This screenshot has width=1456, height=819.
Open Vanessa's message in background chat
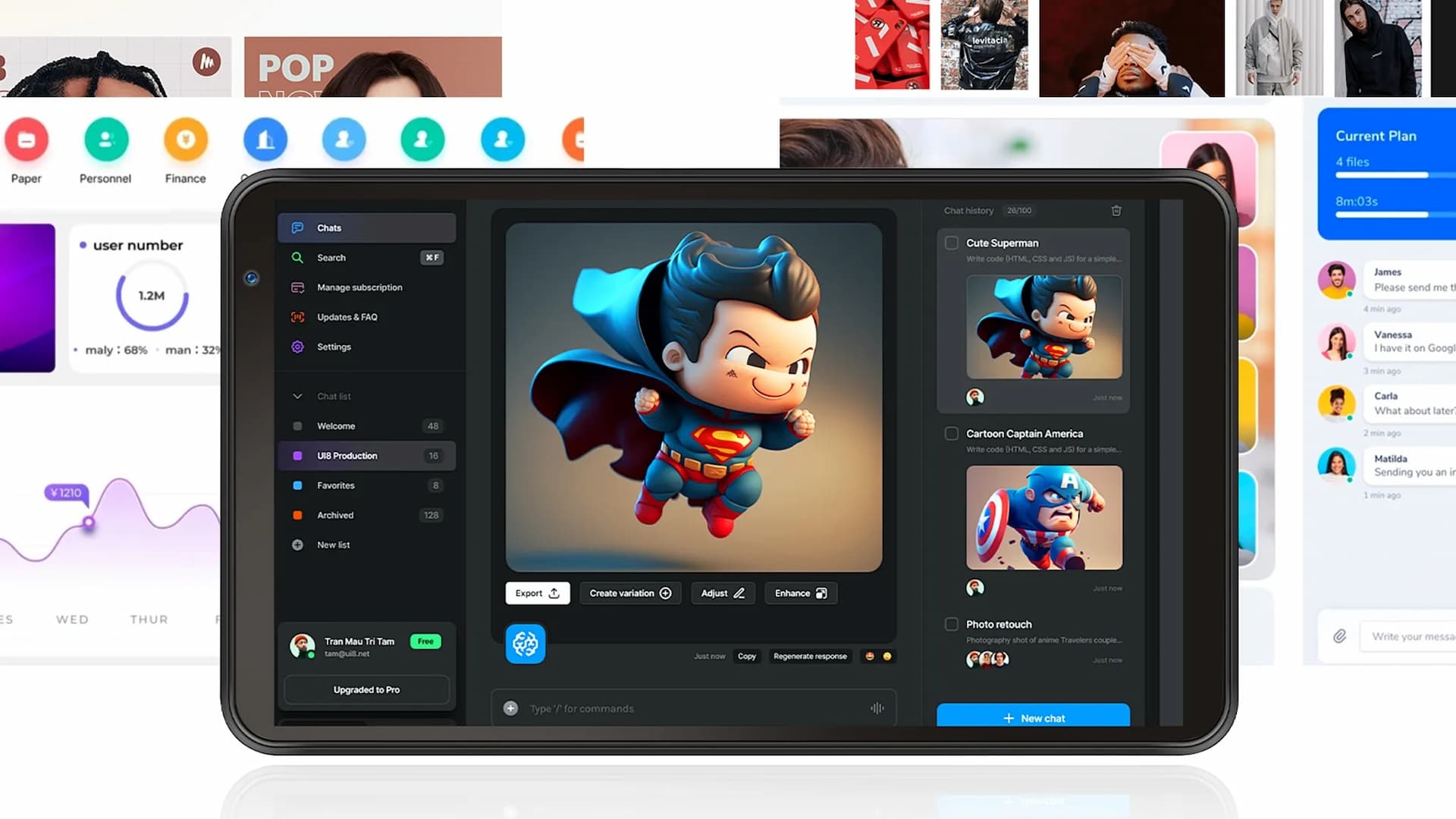point(1410,341)
